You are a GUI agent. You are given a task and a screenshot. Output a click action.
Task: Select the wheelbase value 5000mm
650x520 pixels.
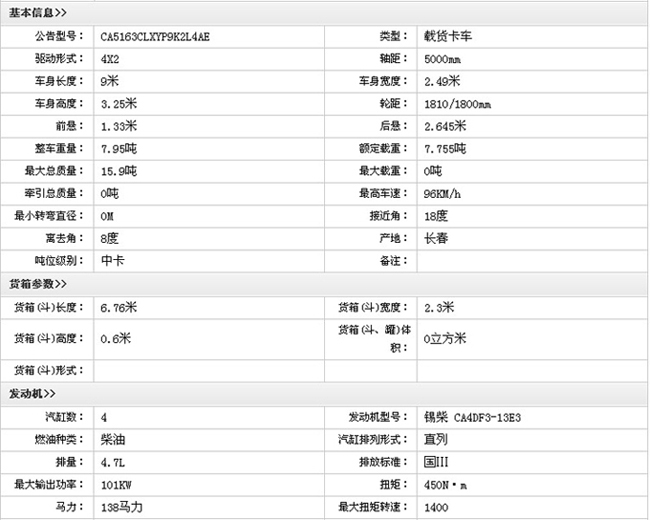pyautogui.click(x=445, y=59)
